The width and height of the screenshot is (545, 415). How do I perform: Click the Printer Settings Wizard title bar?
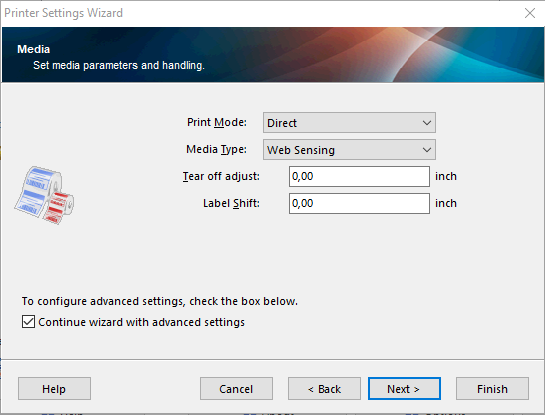261,13
